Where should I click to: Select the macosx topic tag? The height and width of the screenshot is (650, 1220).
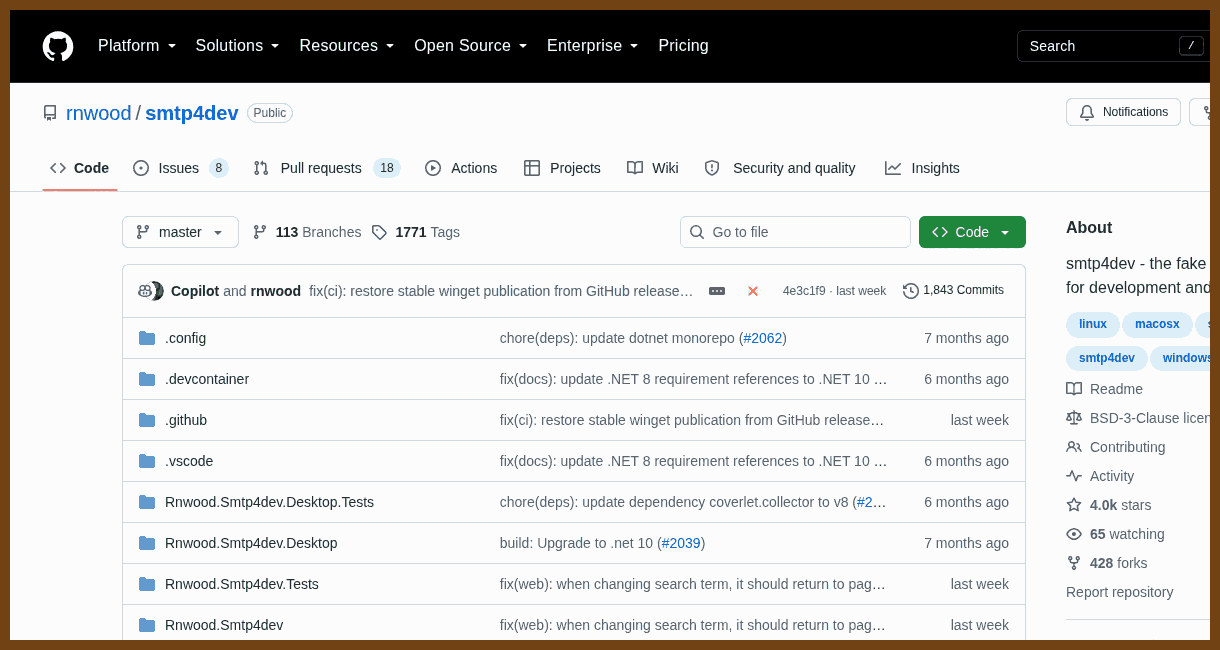pyautogui.click(x=1157, y=324)
